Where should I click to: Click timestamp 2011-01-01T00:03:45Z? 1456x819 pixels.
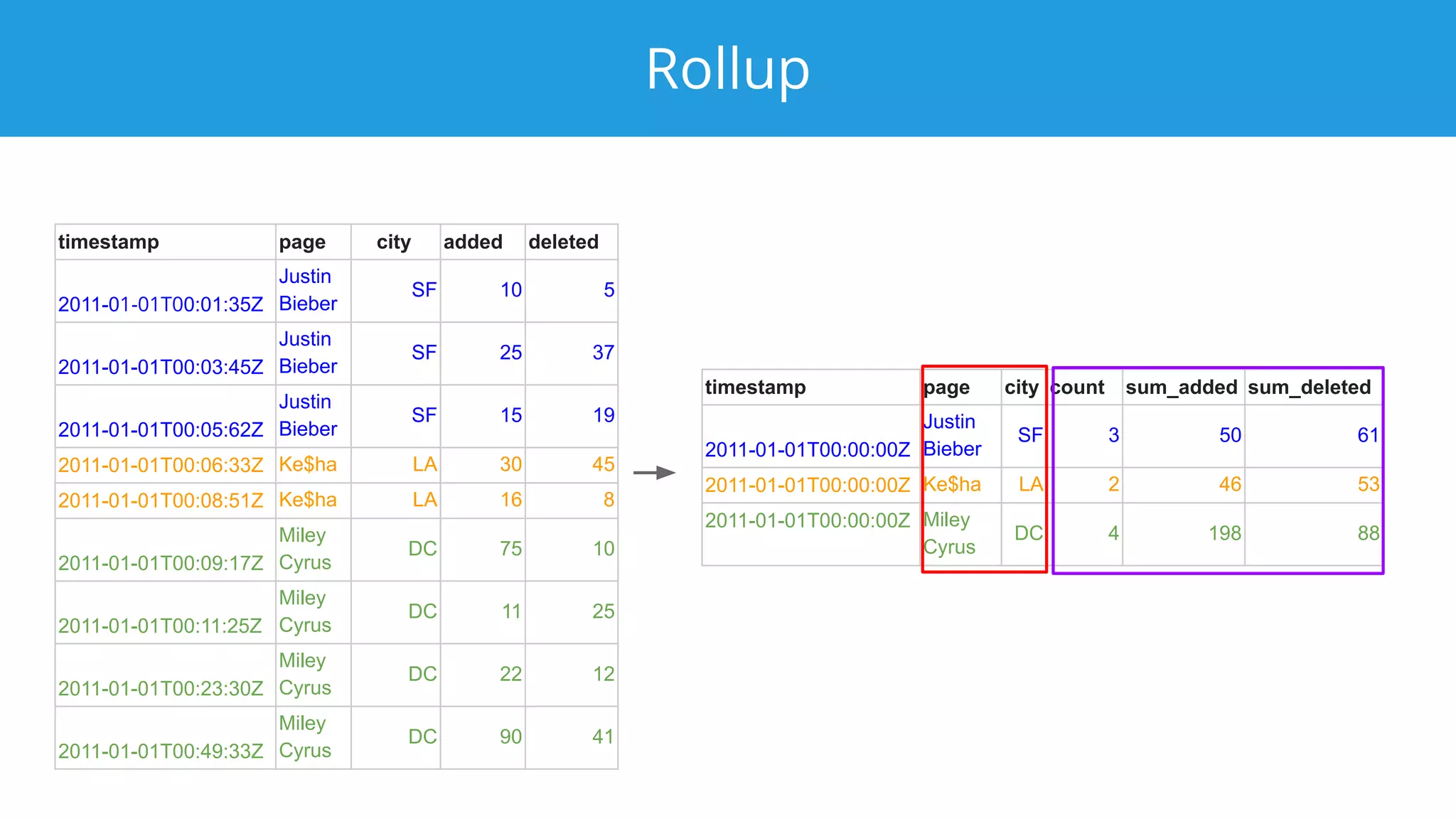[x=161, y=367]
